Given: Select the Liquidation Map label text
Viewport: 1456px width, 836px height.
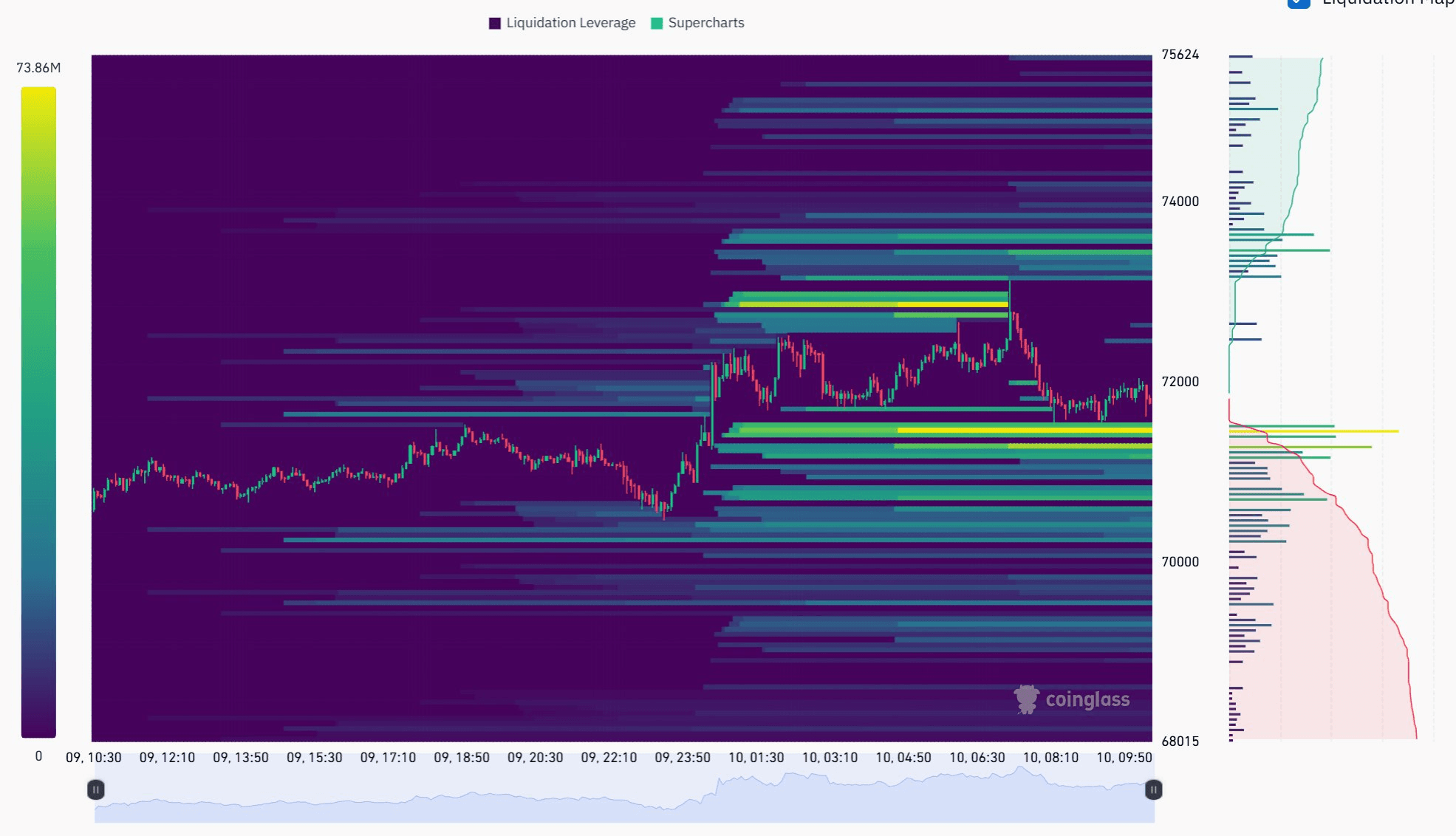Looking at the screenshot, I should (x=1389, y=3).
